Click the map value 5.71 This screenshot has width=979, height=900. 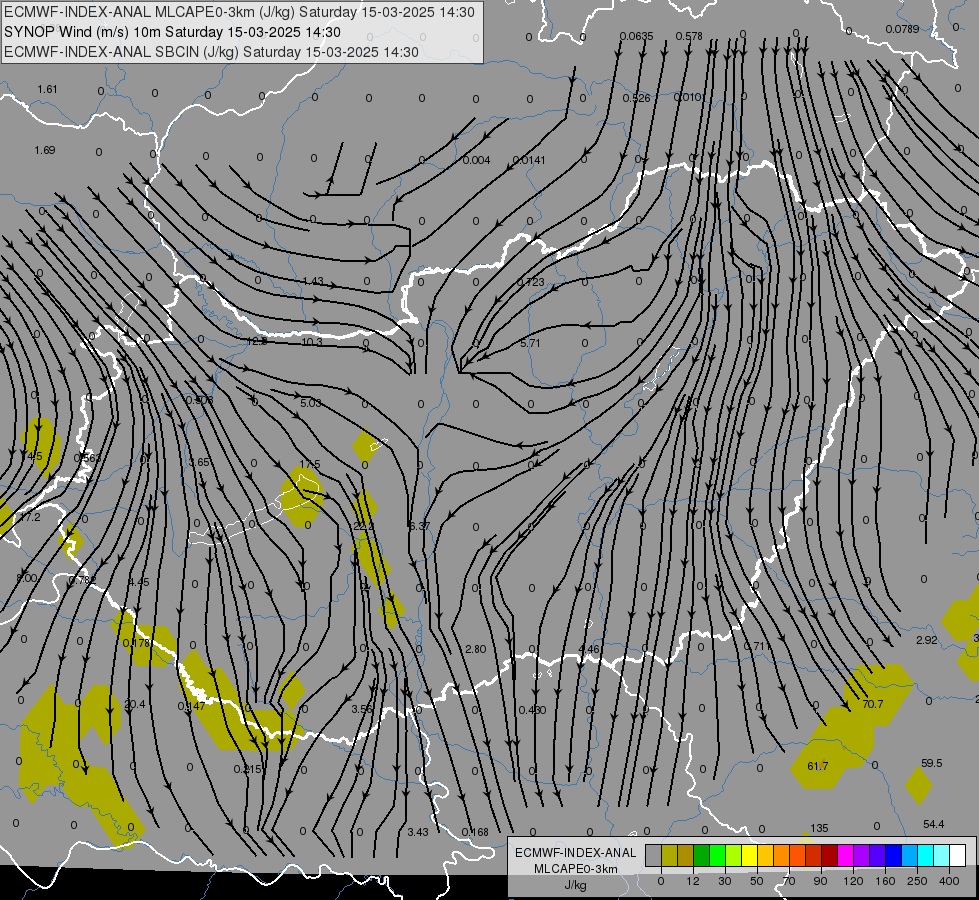click(x=530, y=343)
